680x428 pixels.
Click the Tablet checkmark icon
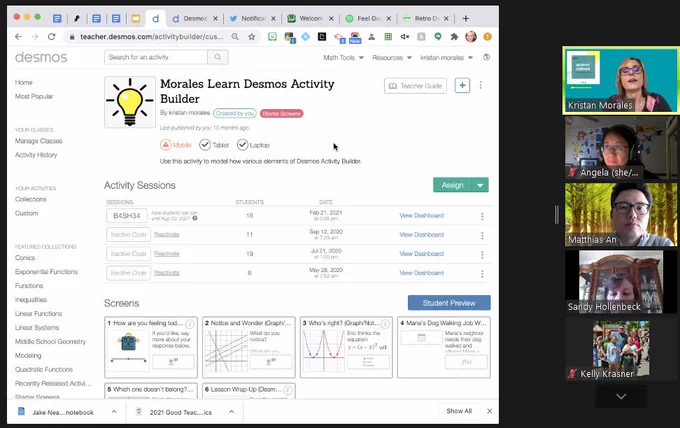pos(205,145)
